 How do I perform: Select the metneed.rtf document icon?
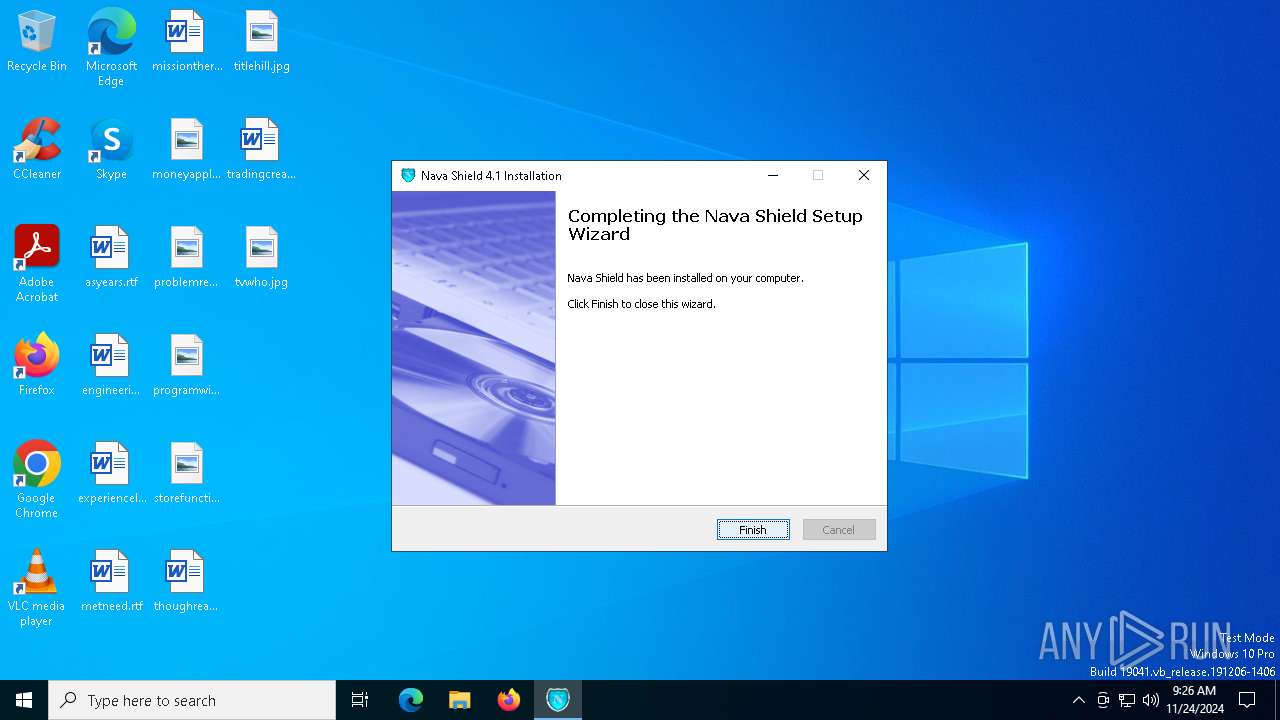pyautogui.click(x=111, y=582)
